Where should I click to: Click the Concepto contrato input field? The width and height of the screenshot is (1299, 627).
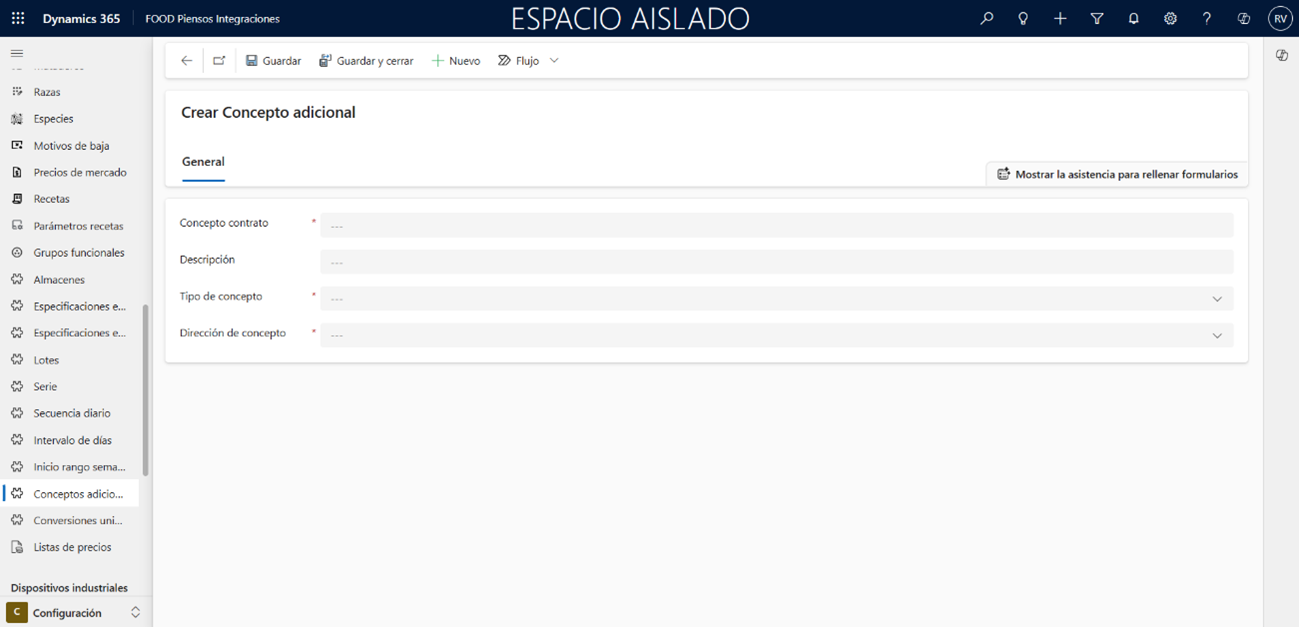tap(776, 225)
